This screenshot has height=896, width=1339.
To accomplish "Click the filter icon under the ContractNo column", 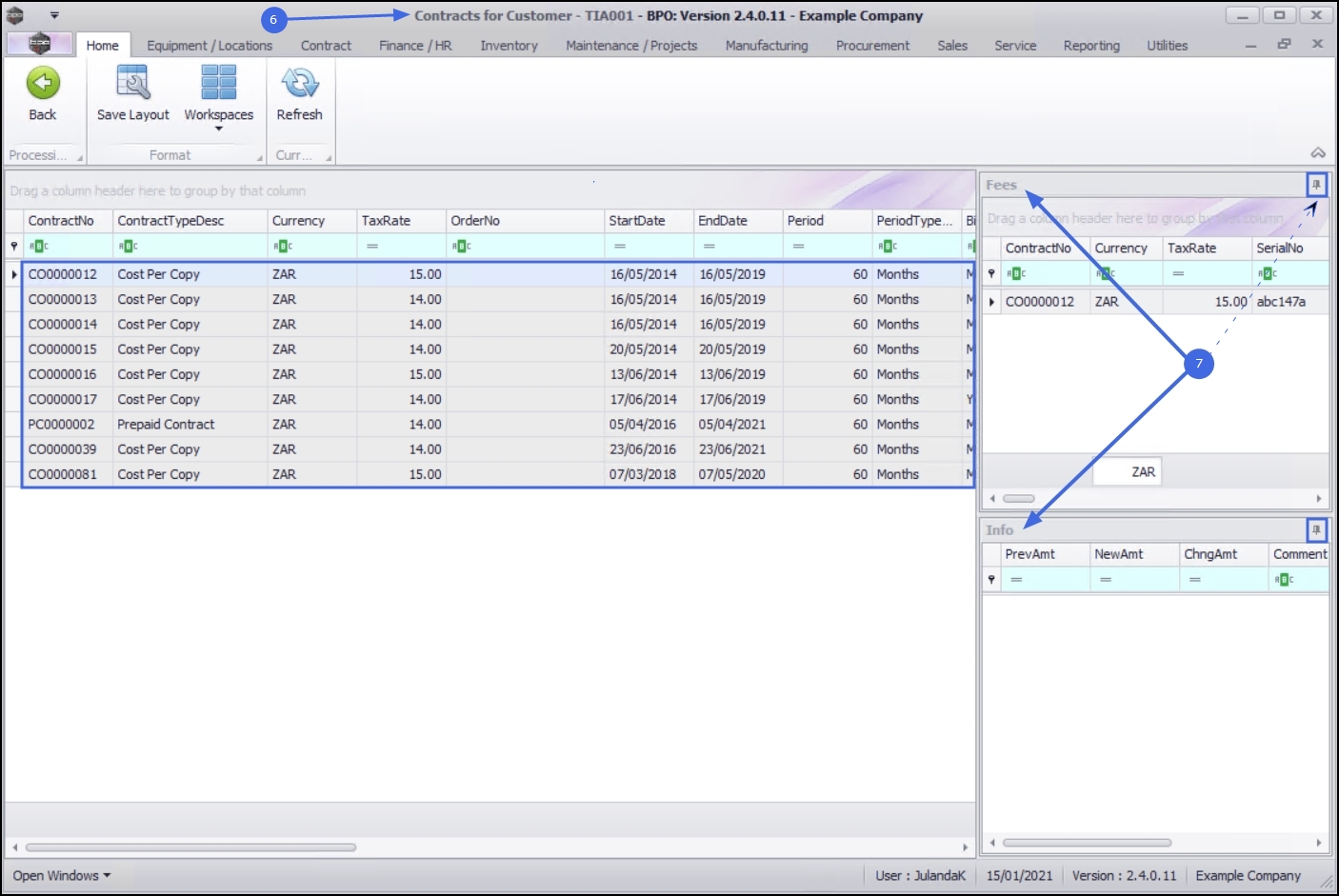I will coord(39,247).
